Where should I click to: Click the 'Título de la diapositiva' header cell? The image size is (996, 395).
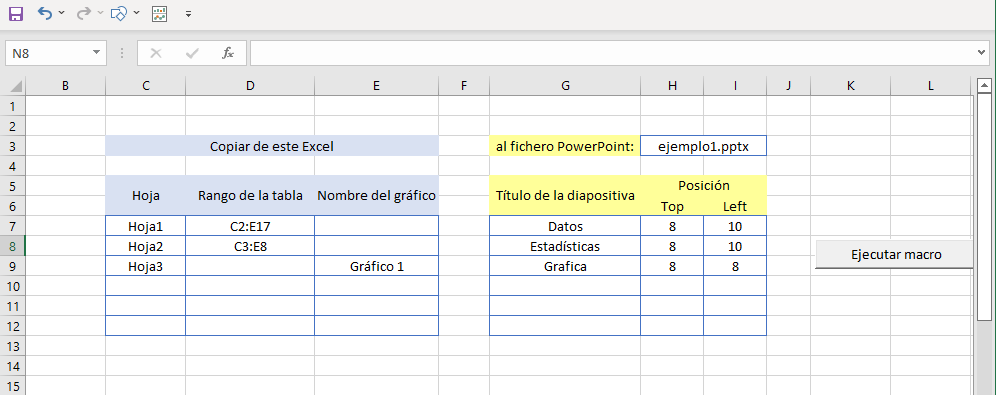coord(565,196)
